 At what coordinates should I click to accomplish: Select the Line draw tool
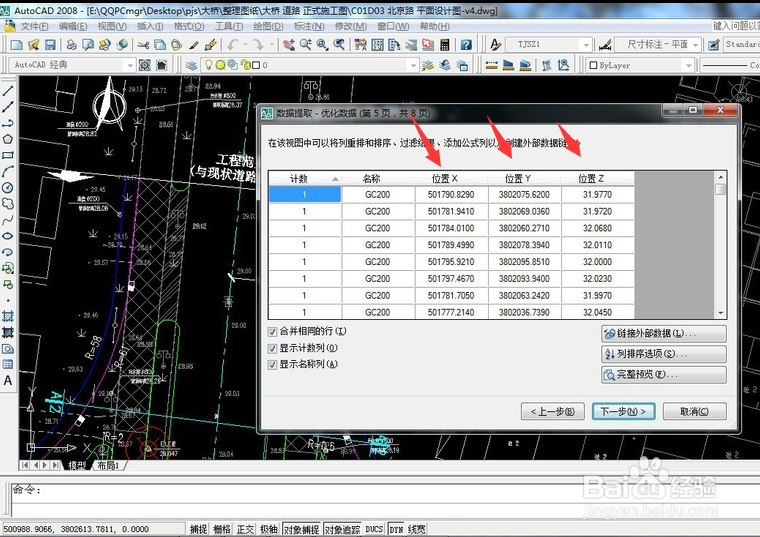pos(8,91)
